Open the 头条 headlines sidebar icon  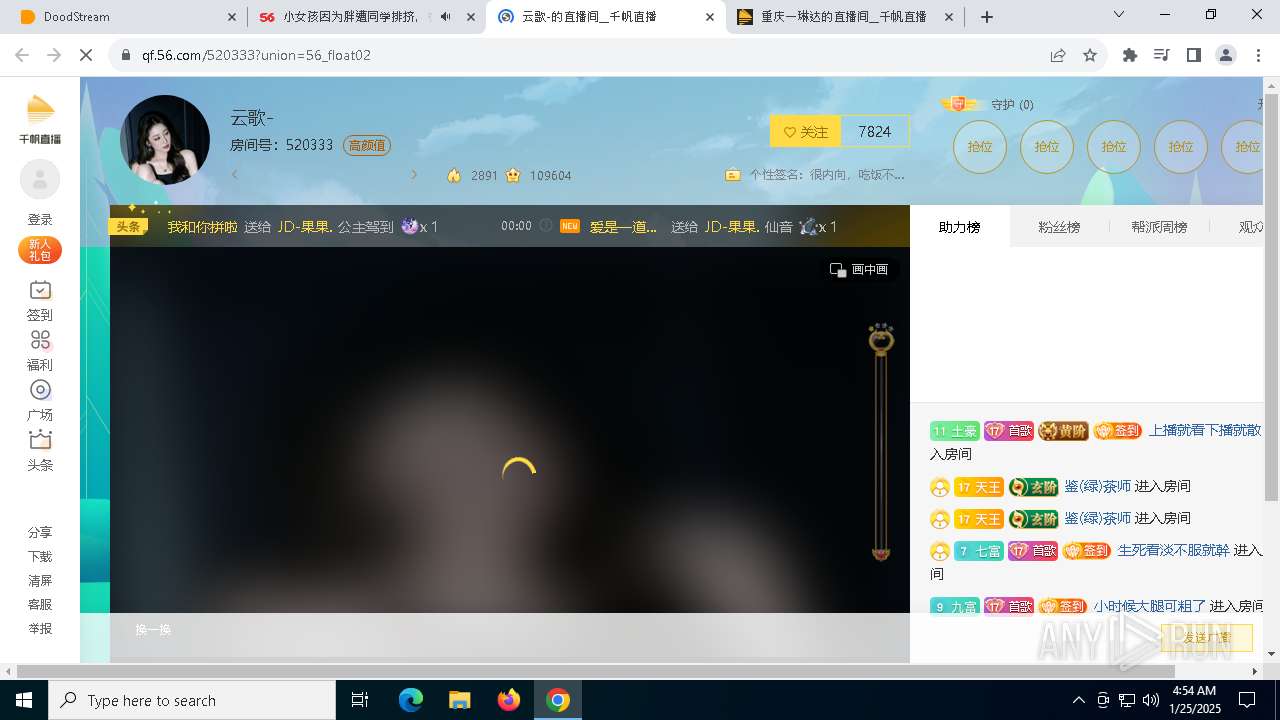(x=40, y=440)
